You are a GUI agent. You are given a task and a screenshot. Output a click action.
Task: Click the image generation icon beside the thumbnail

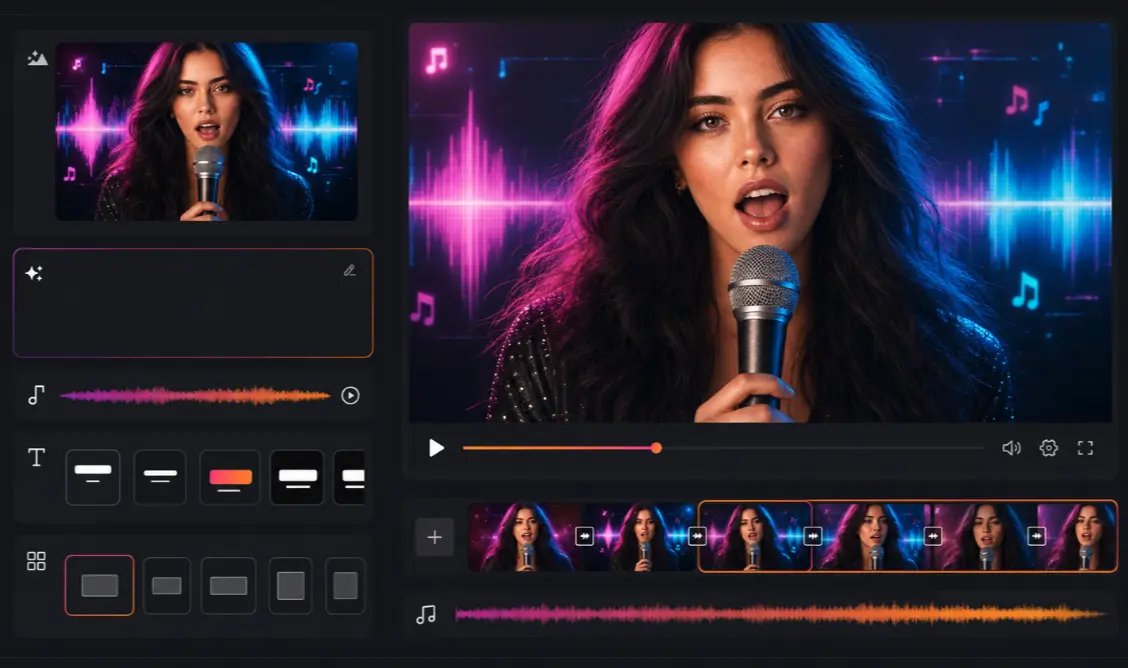pos(37,58)
